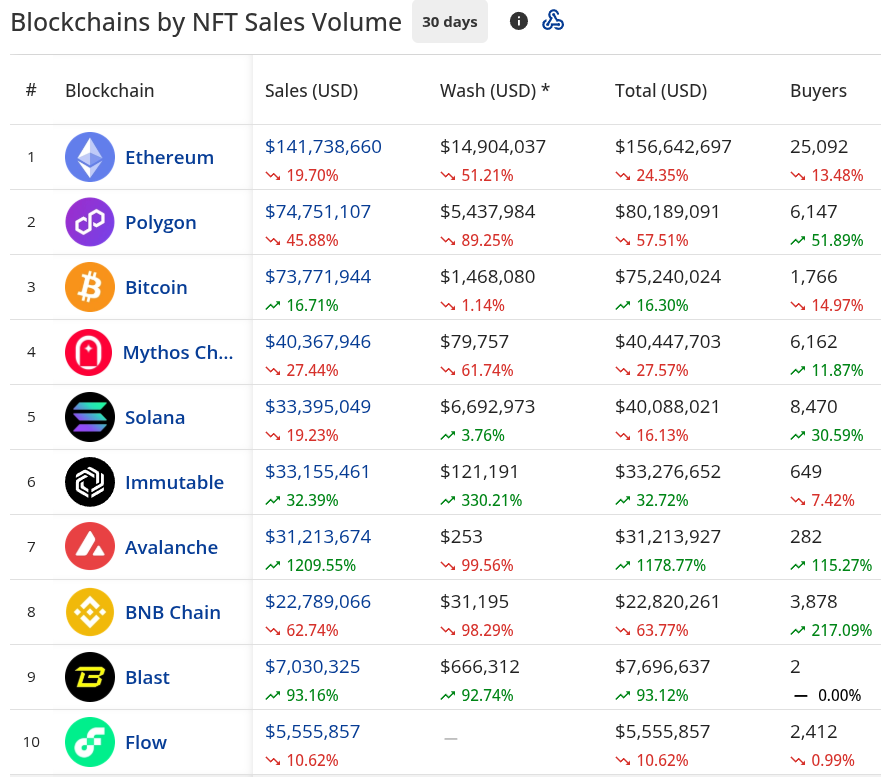Viewport: 881px width, 777px height.
Task: Open the Avalanche blockchain link
Action: 171,547
